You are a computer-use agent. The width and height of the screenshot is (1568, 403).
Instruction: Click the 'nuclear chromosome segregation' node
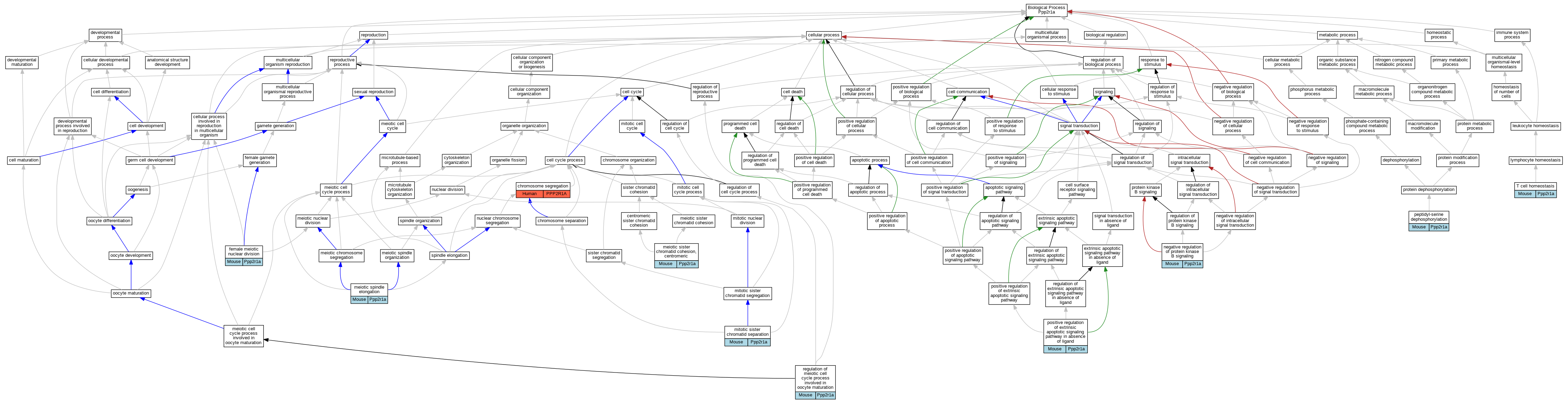click(497, 221)
